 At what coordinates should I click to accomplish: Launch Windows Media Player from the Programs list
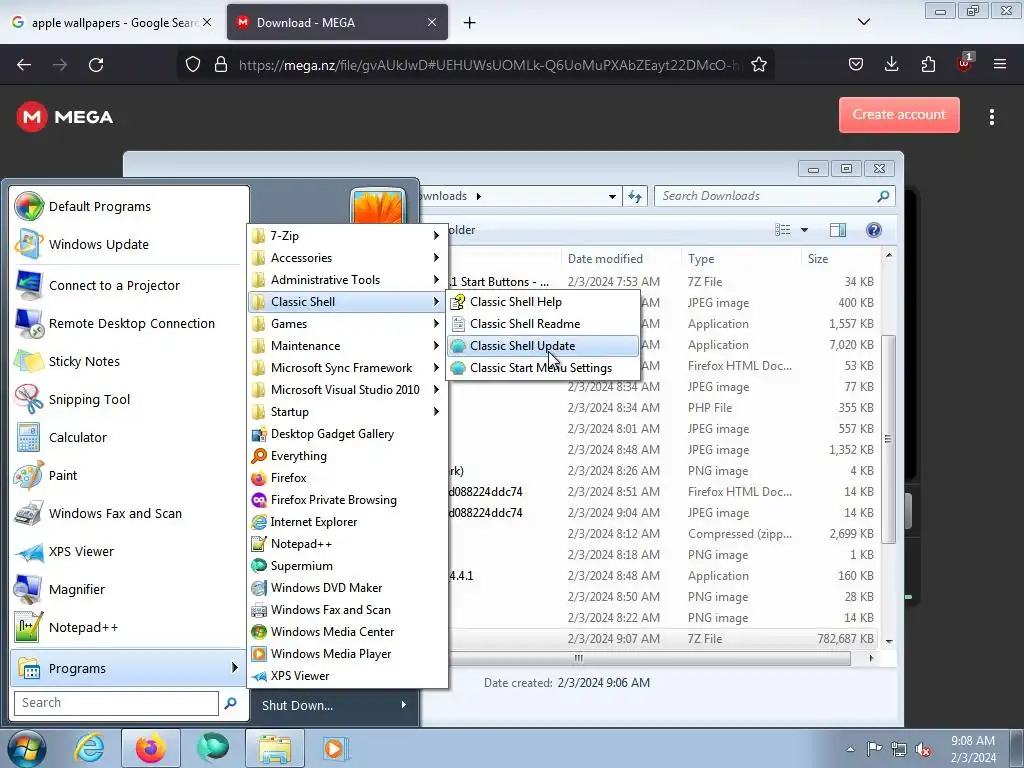pyautogui.click(x=347, y=654)
